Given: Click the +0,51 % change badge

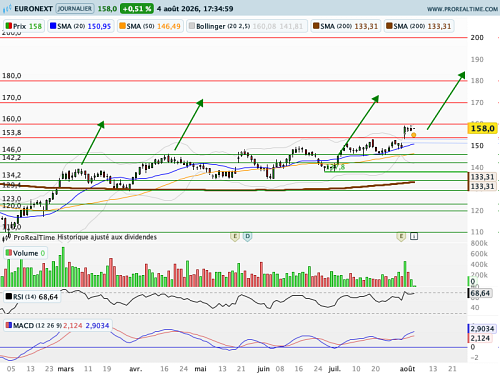Looking at the screenshot, I should tap(137, 9).
